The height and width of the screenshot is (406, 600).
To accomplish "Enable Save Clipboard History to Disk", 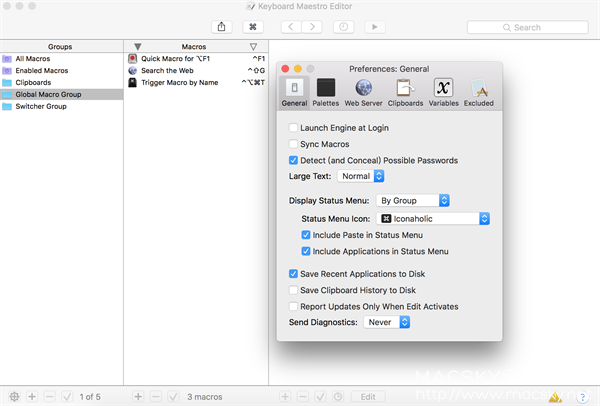I will point(293,290).
